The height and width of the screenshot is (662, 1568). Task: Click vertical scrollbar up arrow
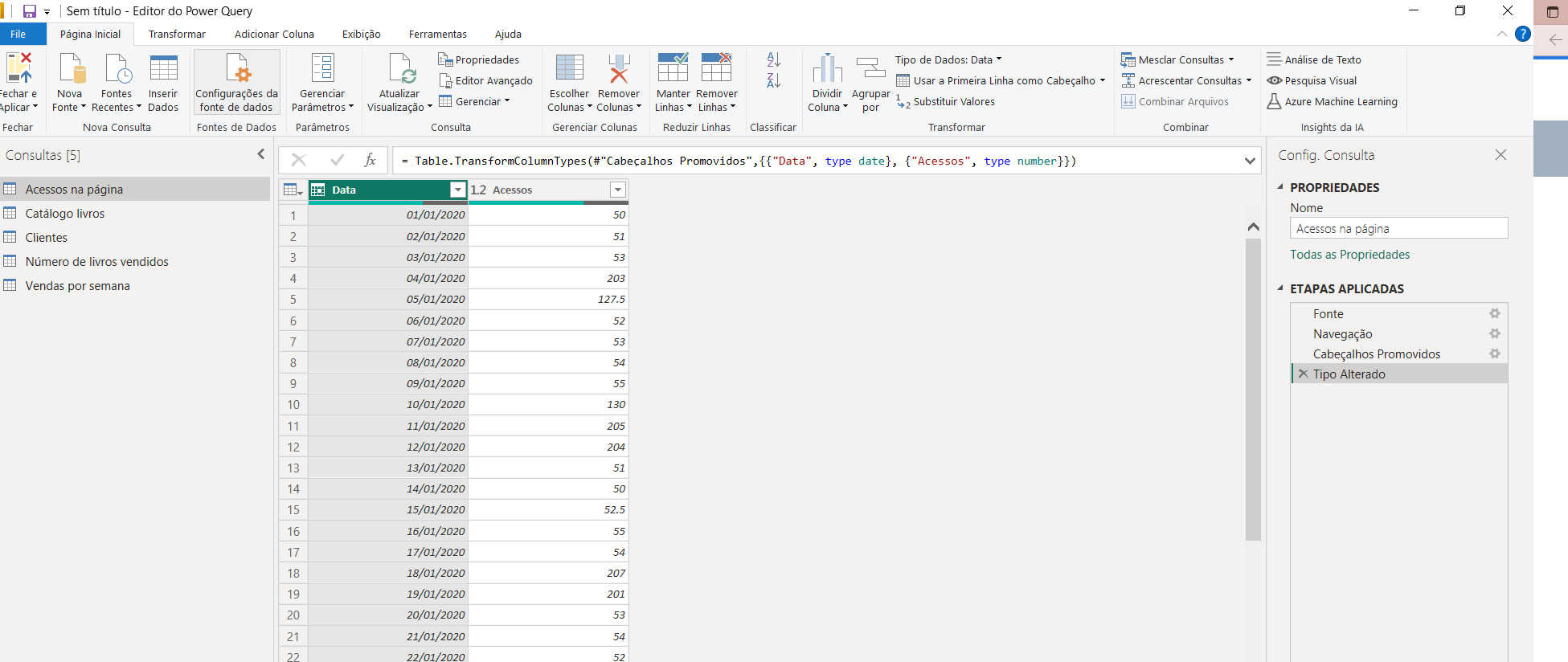1253,227
